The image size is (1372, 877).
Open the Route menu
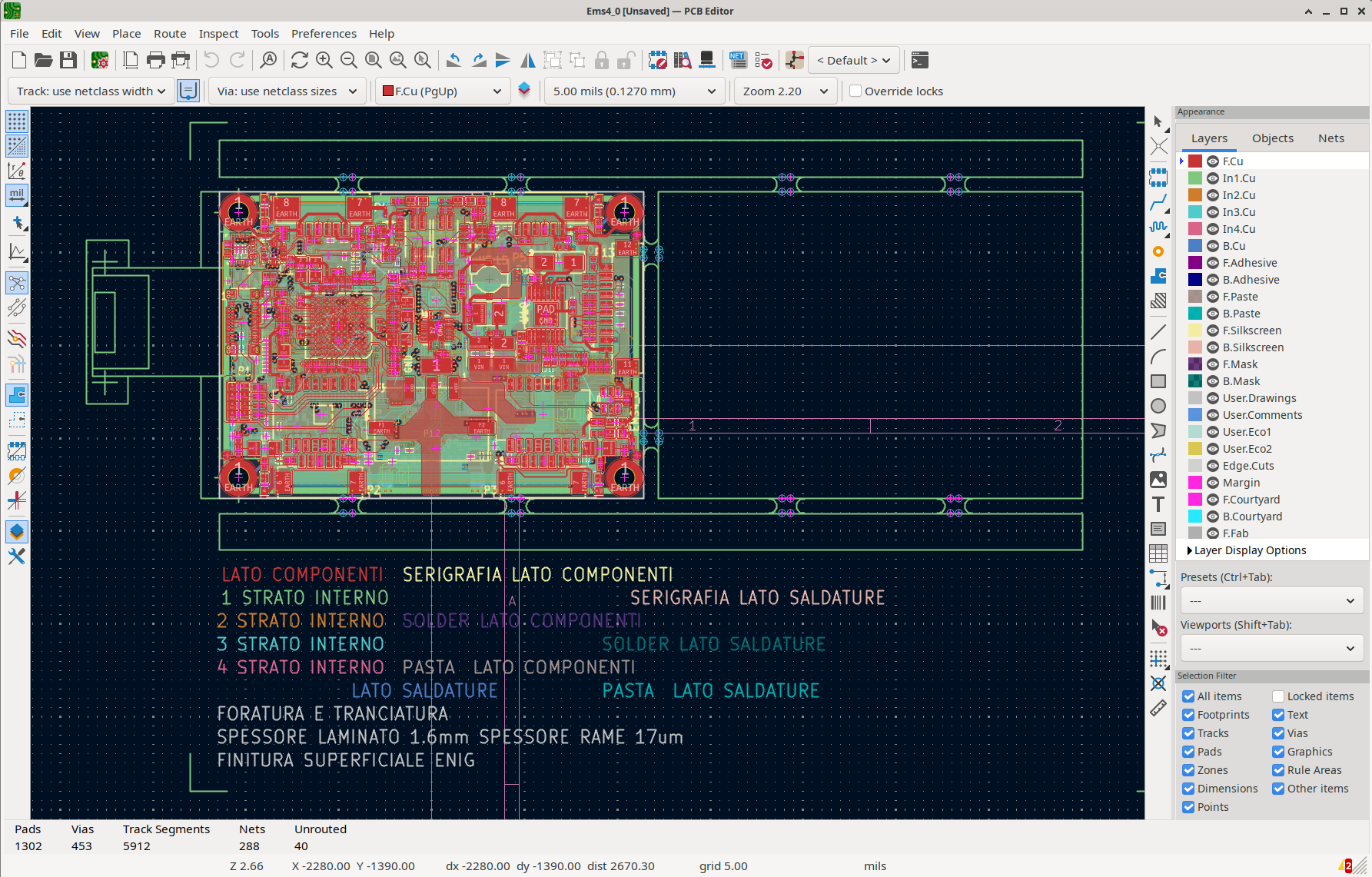[x=169, y=33]
